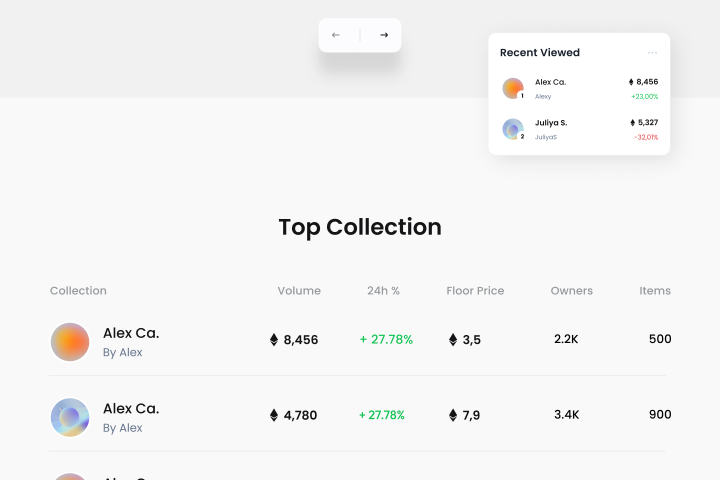Click the 2.2K owners value
This screenshot has width=720, height=480.
click(x=566, y=339)
